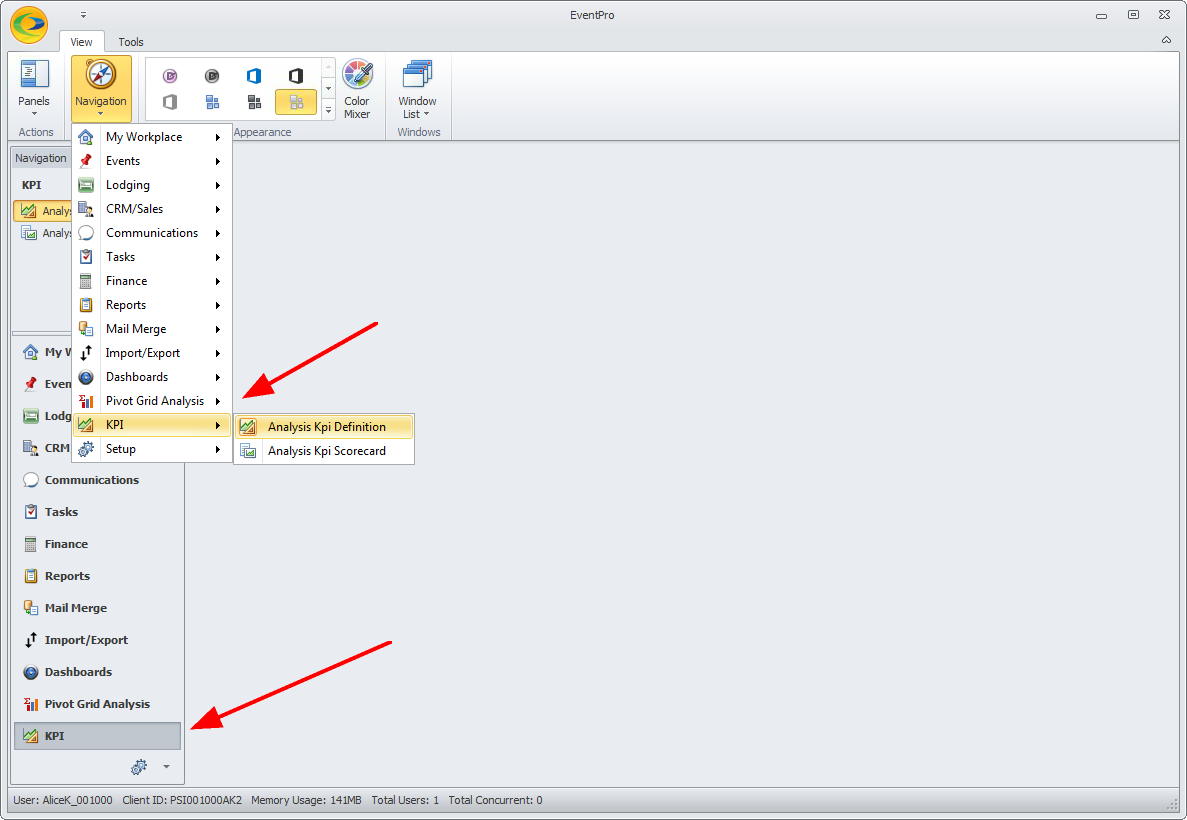Open Import/Export submenu in Navigation menu
The width and height of the screenshot is (1187, 820).
(x=152, y=353)
